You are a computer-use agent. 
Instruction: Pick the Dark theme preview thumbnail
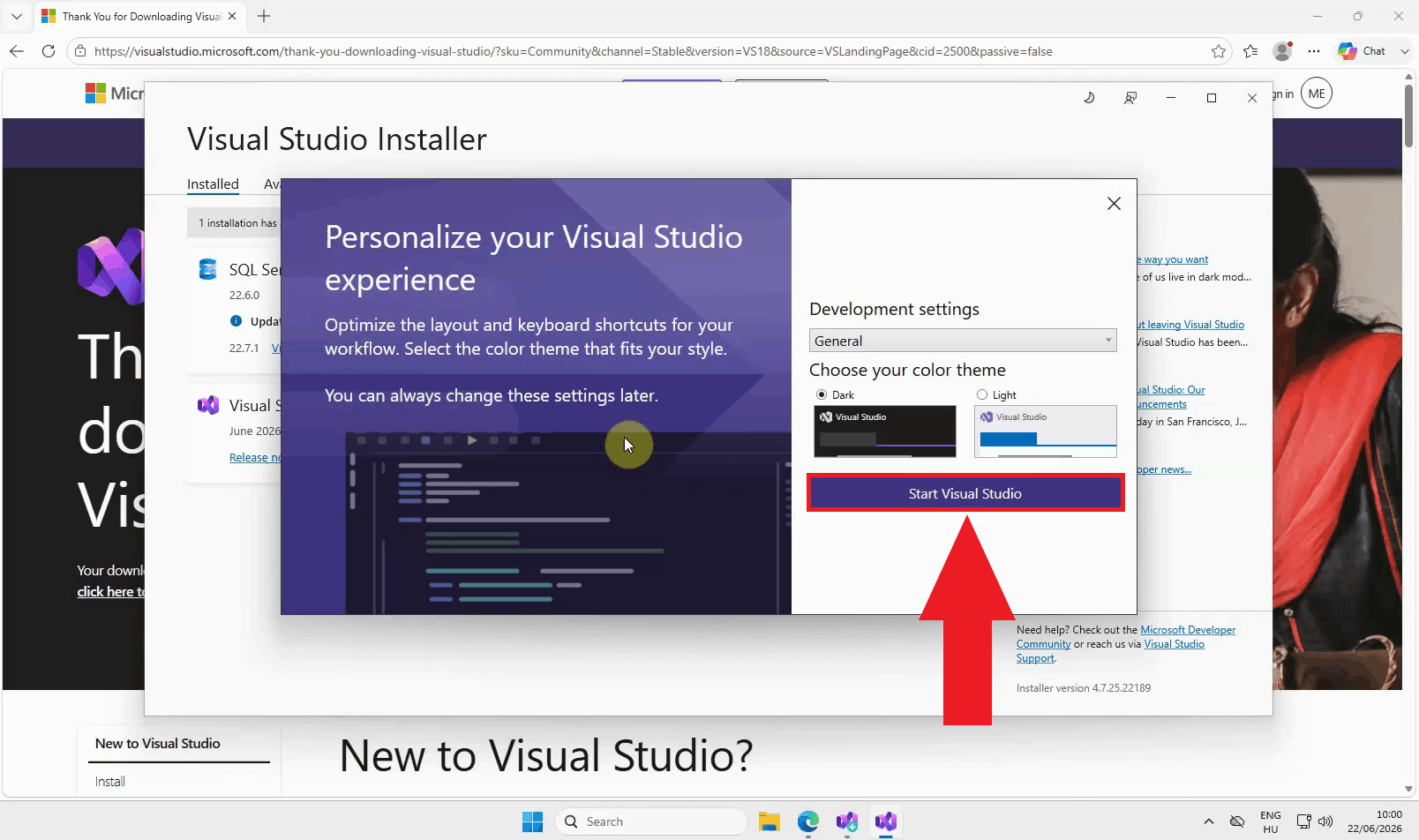point(885,431)
